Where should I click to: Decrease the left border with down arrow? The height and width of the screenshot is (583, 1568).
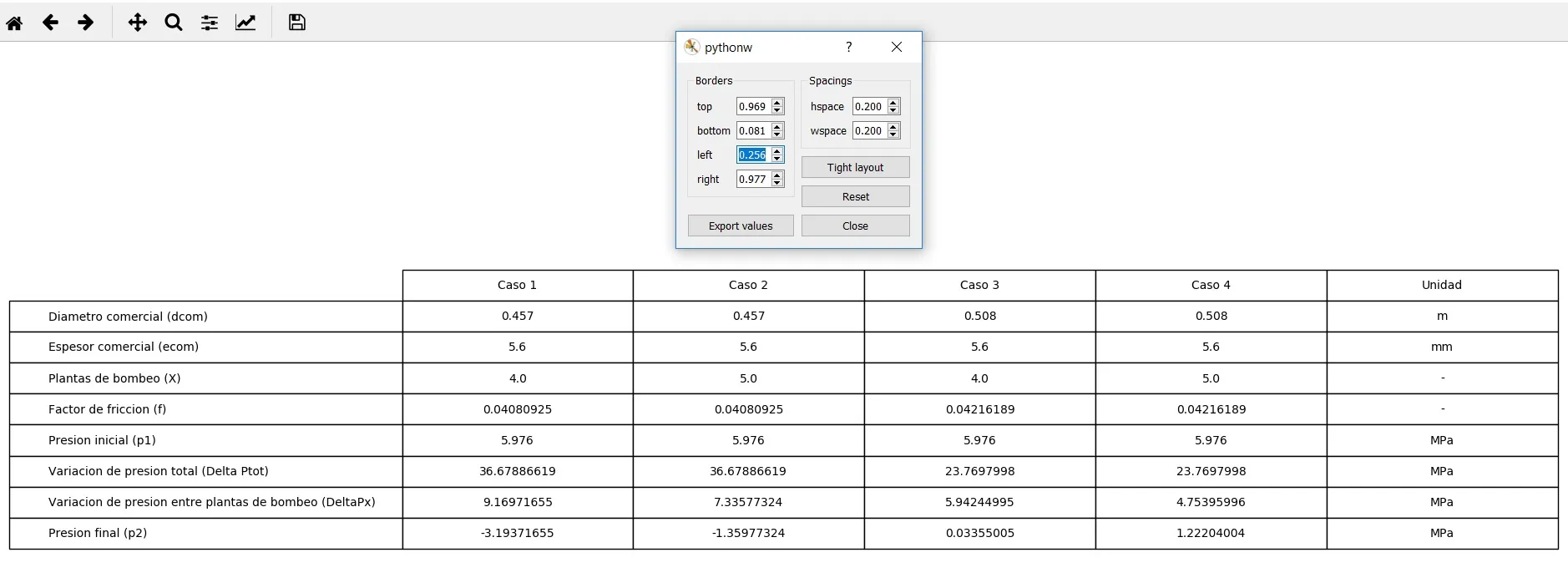(777, 159)
